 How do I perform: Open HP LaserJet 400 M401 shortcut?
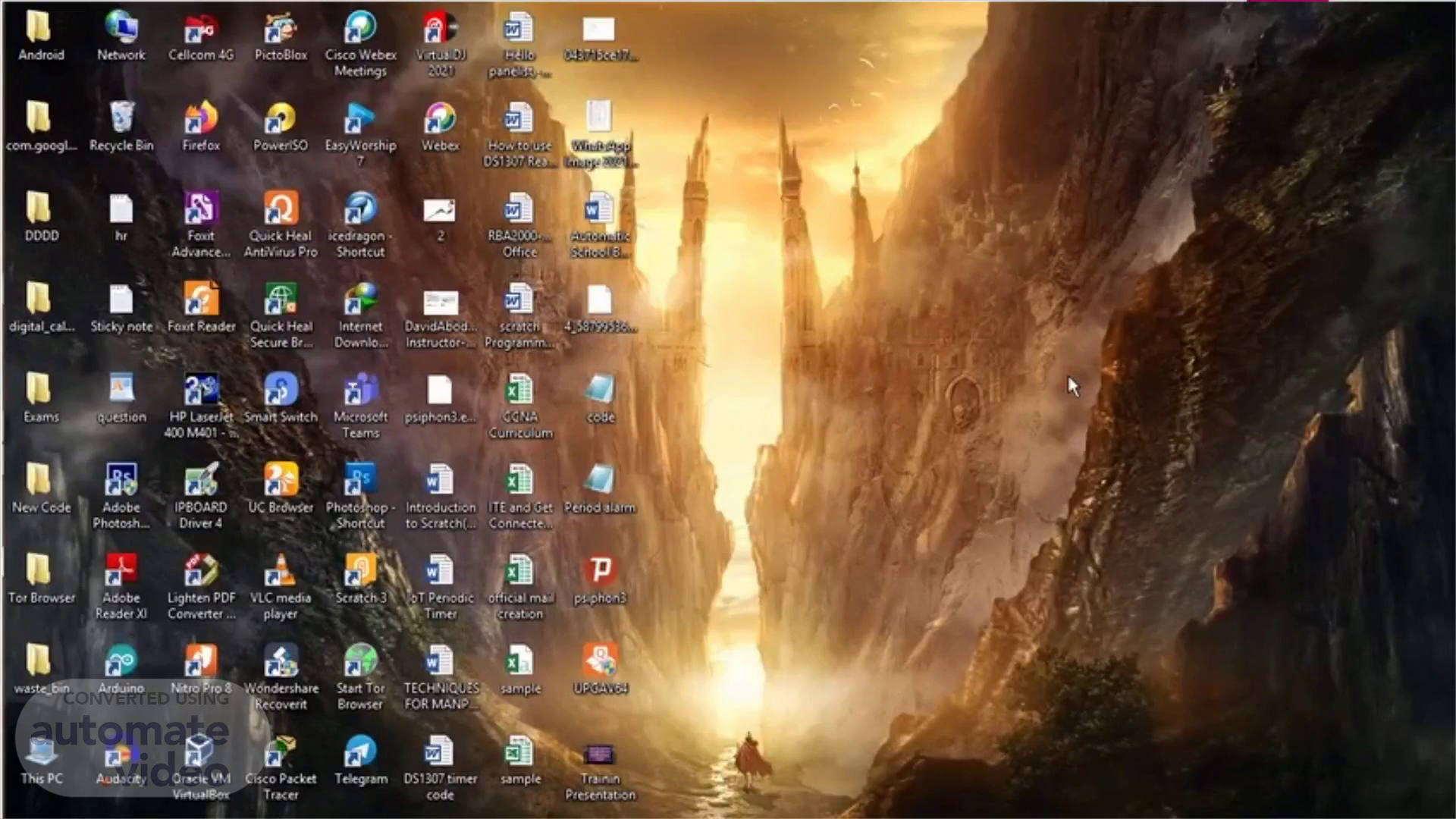coord(201,405)
